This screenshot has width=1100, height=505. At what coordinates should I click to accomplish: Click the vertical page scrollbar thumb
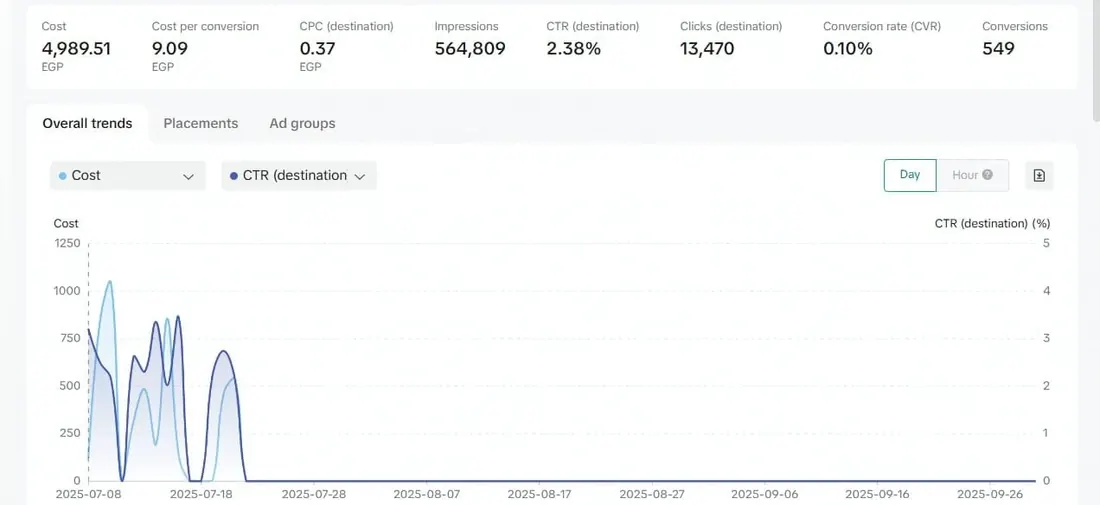1096,60
